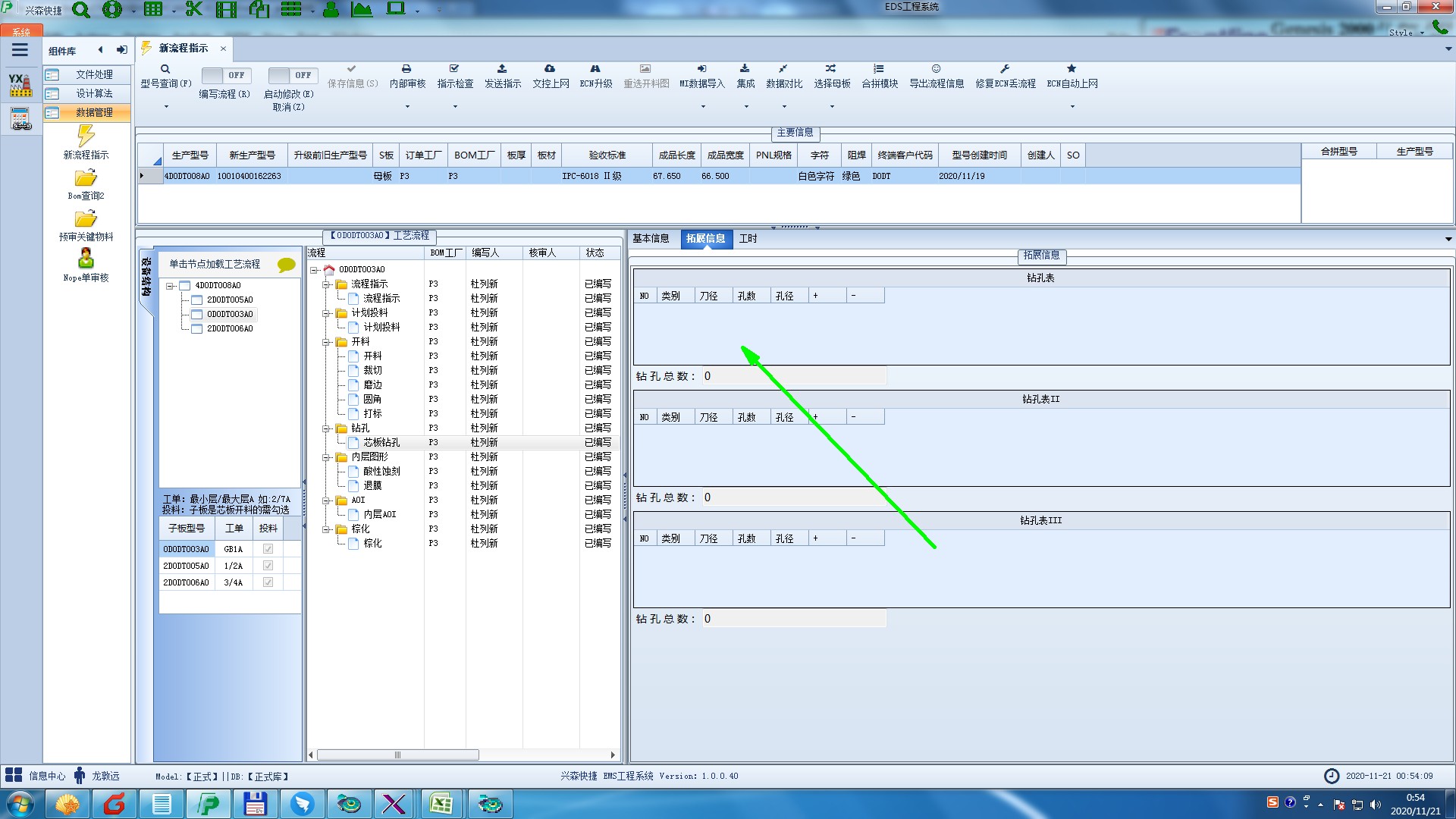Switch to the 工时 tab
The width and height of the screenshot is (1456, 819).
point(748,238)
